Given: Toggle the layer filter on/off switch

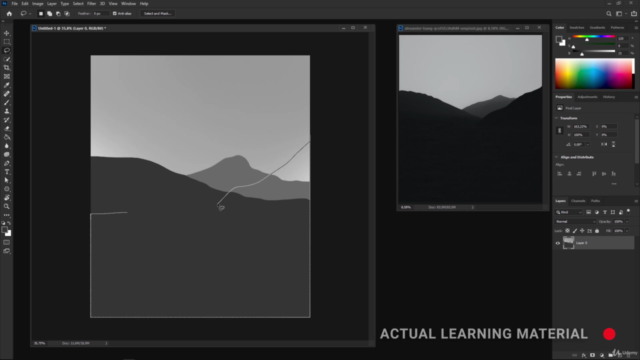Looking at the screenshot, I should (629, 211).
